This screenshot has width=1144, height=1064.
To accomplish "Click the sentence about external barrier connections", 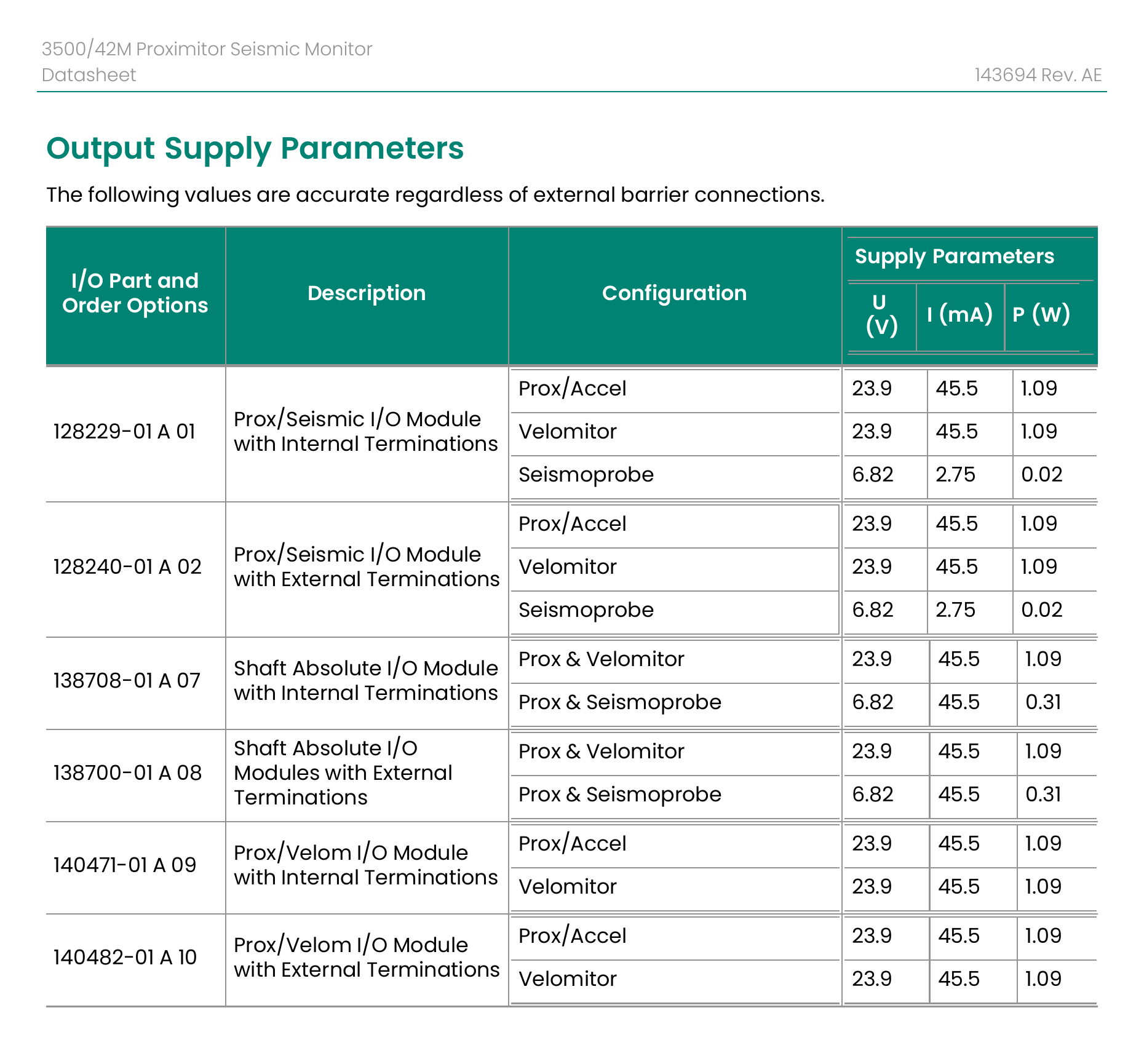I will pyautogui.click(x=435, y=195).
